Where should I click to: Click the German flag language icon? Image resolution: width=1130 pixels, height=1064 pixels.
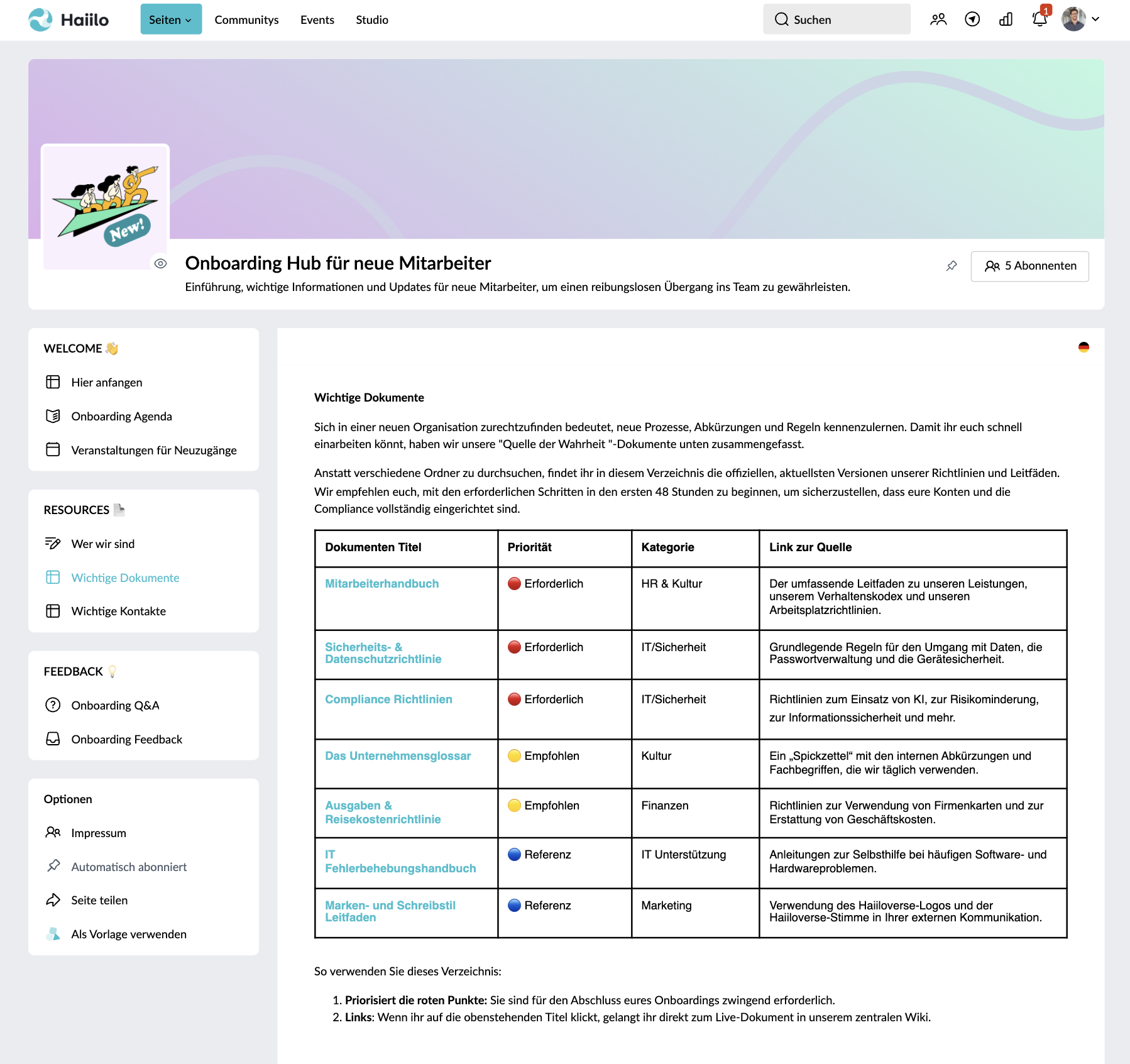point(1083,347)
